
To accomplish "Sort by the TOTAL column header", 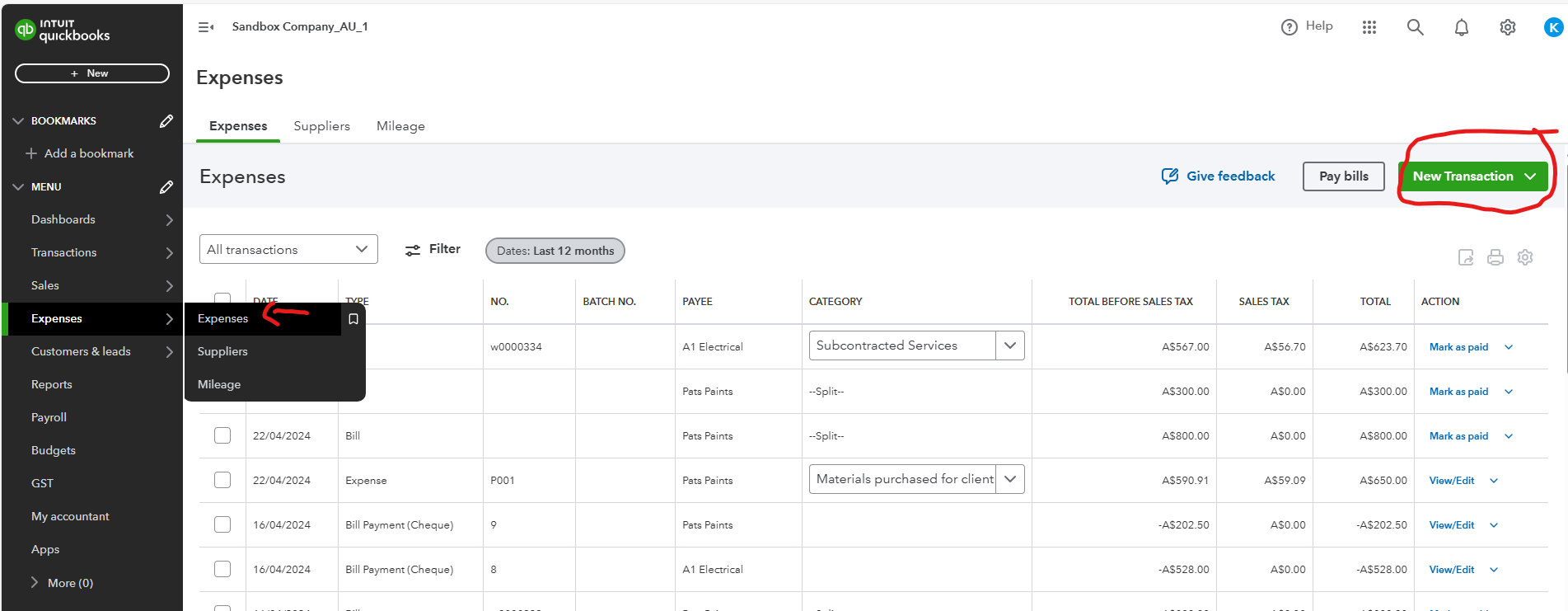I will (1375, 302).
